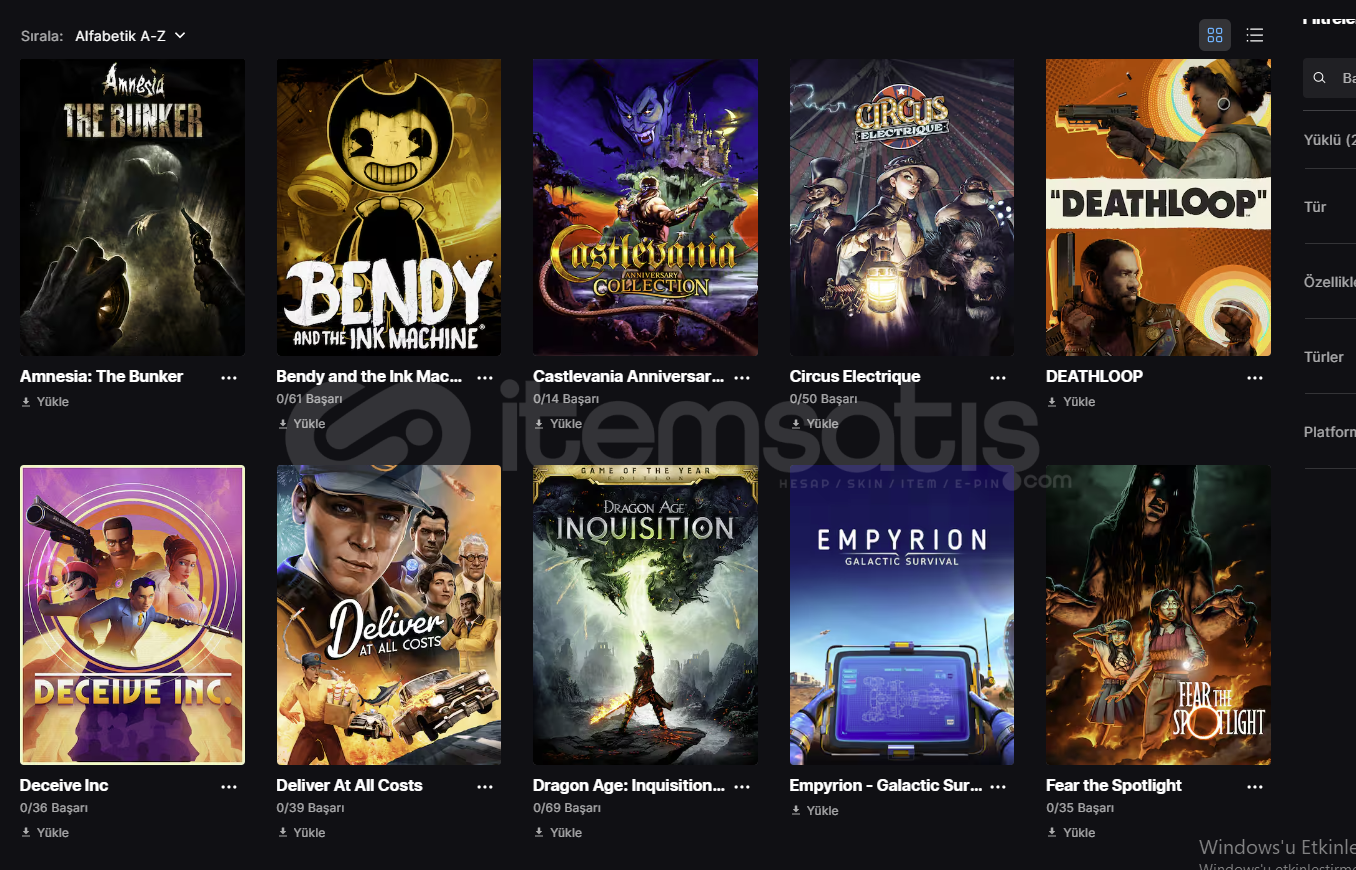The width and height of the screenshot is (1356, 870).
Task: Open more options for Deceive Inc
Action: (229, 786)
